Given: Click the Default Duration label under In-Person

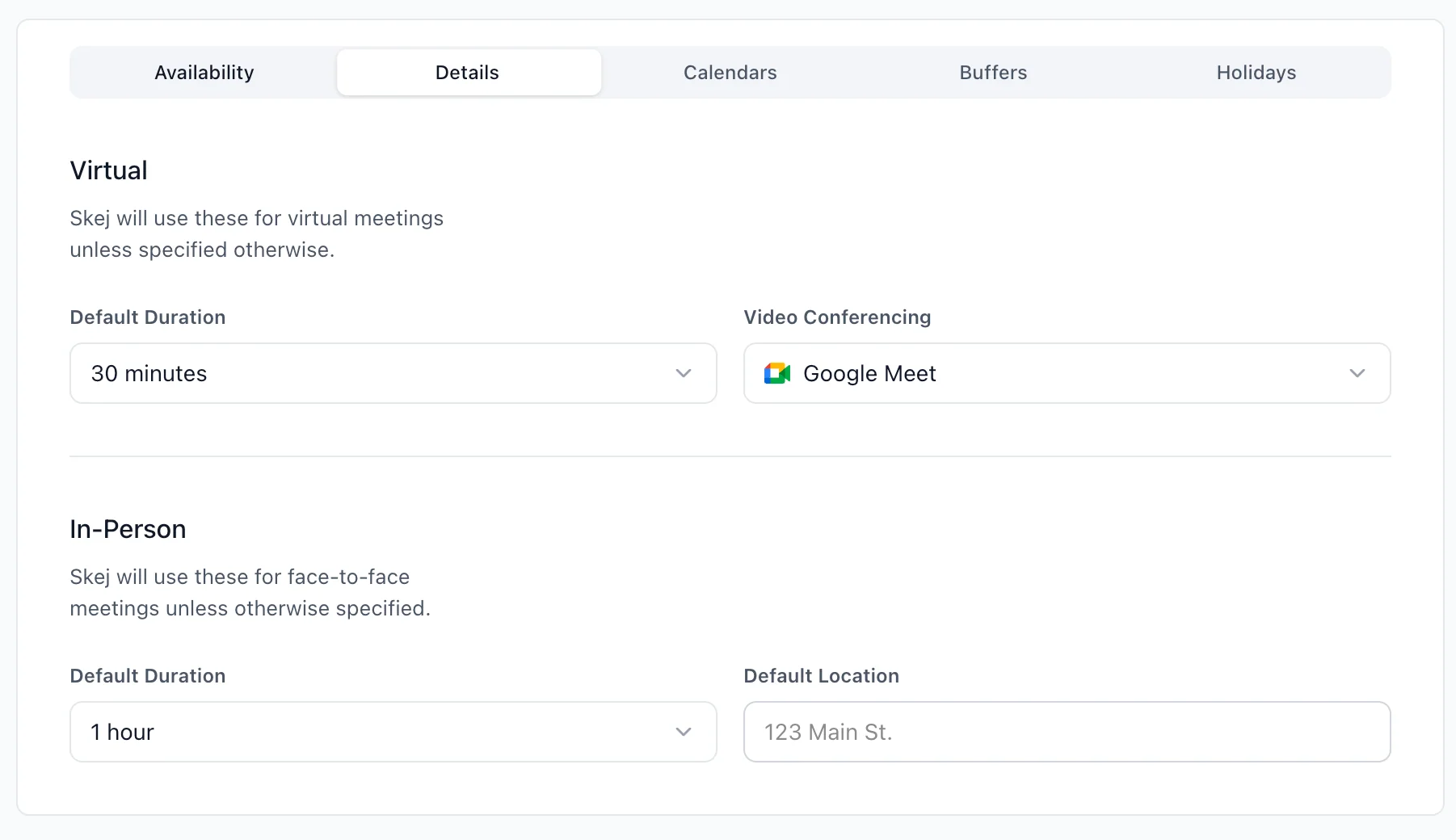Looking at the screenshot, I should (x=148, y=676).
